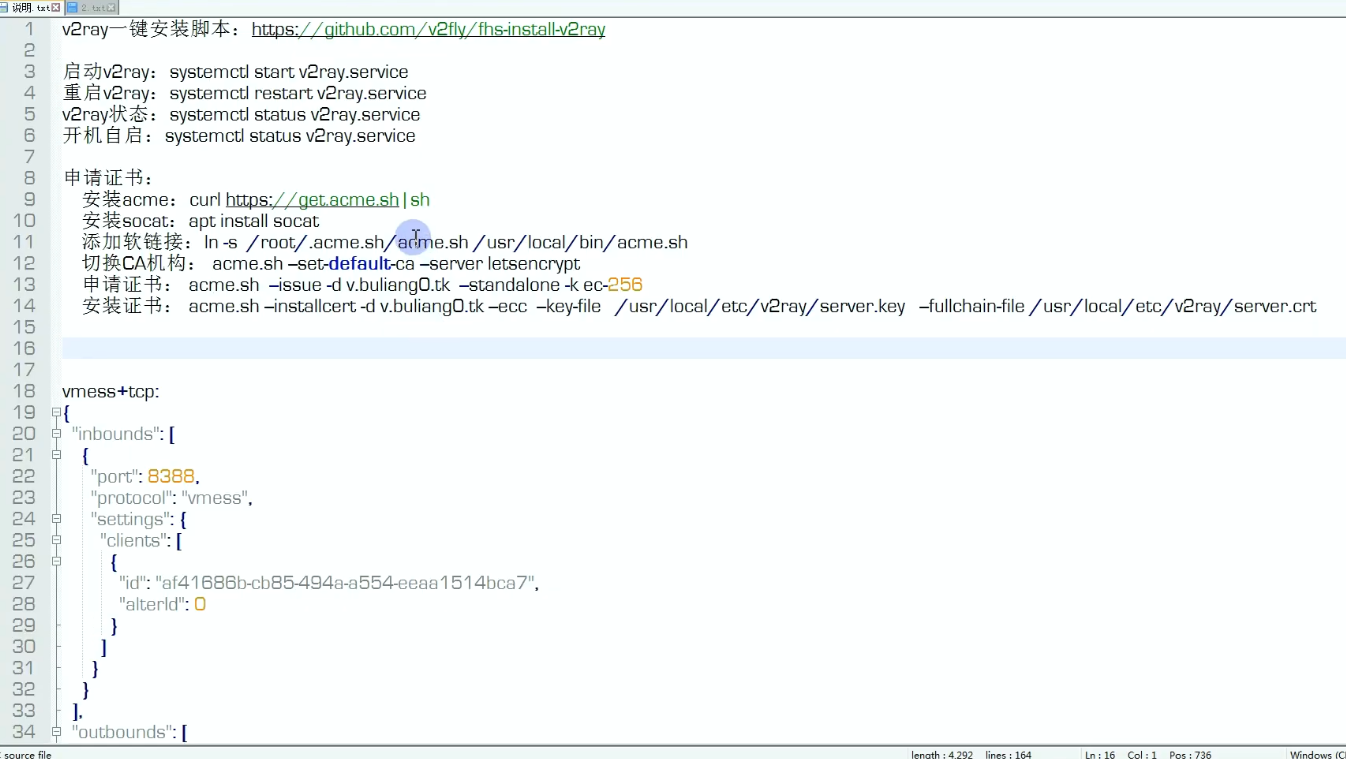Click "Ln : 16" in status bar
Screen dimensions: 1346x759
click(x=1100, y=754)
